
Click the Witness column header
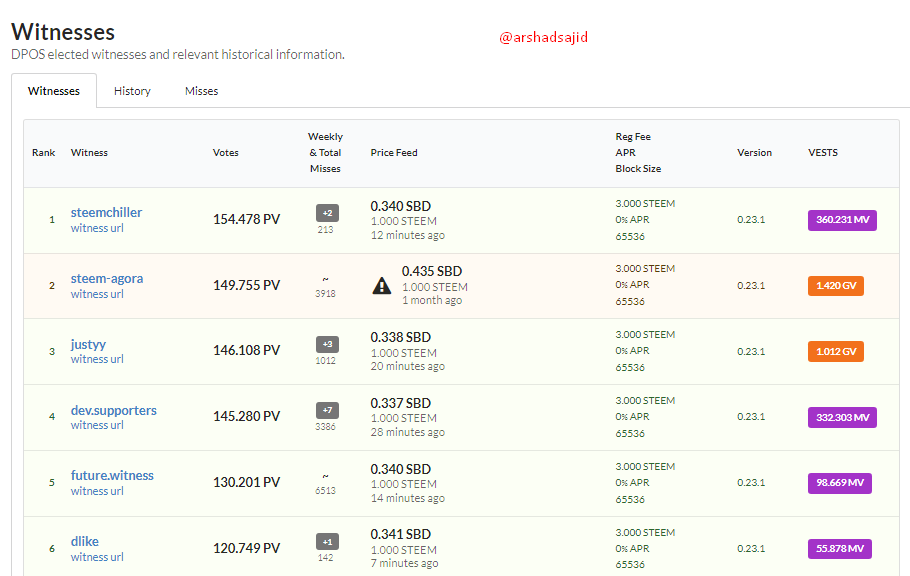point(89,153)
